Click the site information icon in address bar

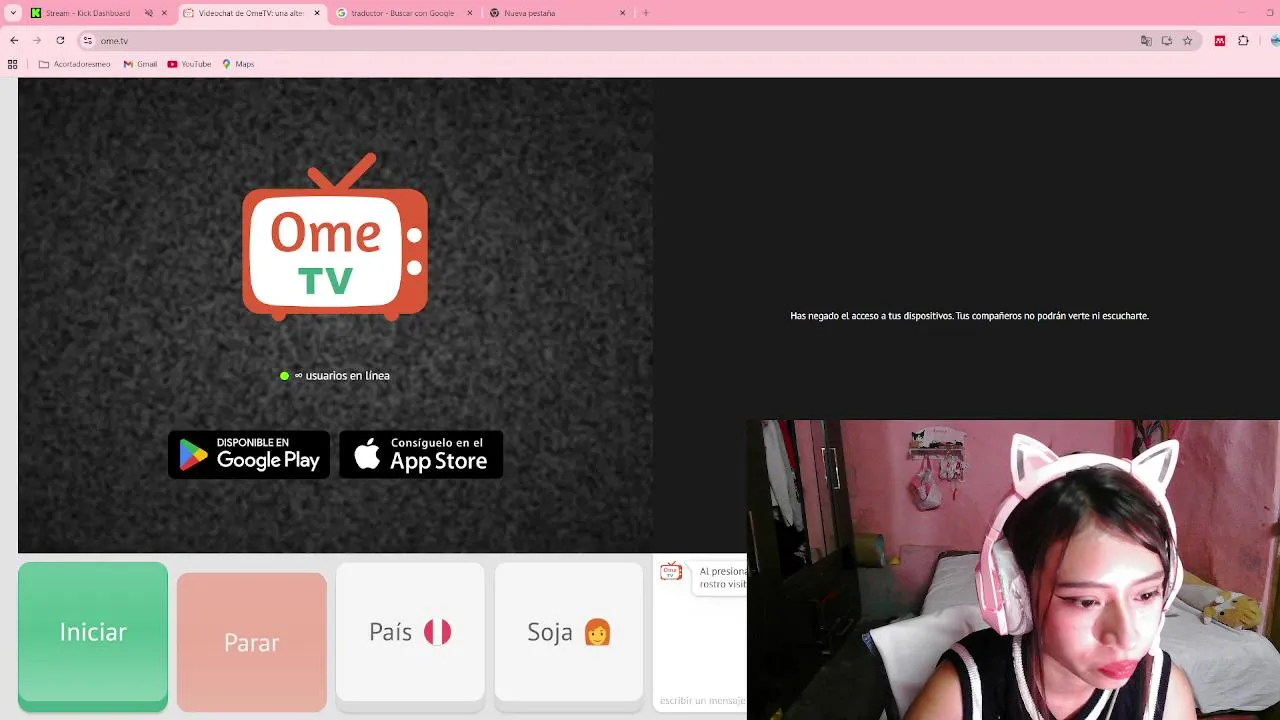coord(88,41)
